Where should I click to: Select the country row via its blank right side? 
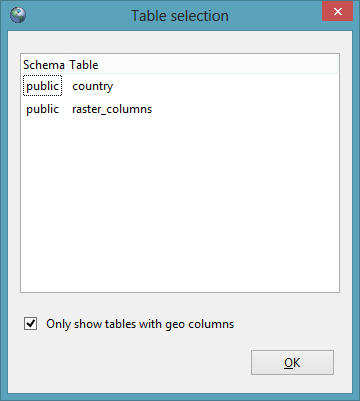pos(227,86)
